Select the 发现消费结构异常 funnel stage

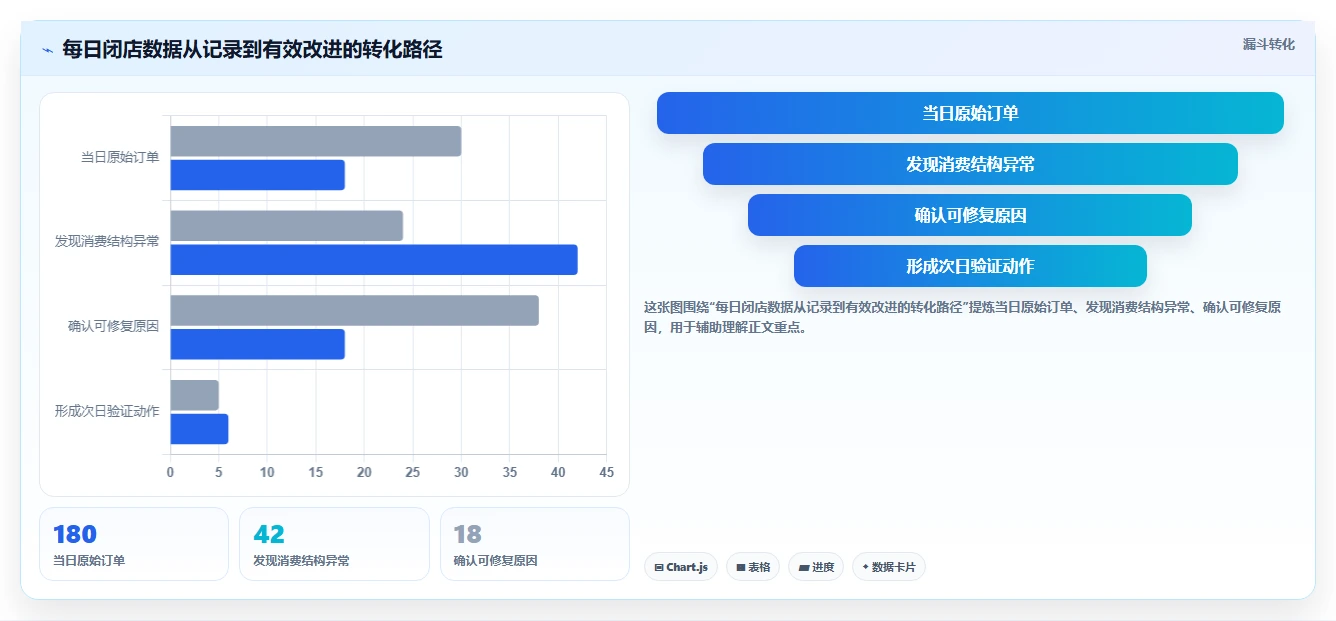[x=970, y=164]
